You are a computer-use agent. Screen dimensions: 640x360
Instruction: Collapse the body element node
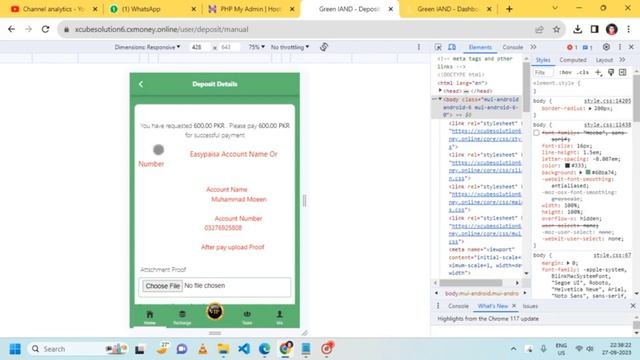coord(440,99)
